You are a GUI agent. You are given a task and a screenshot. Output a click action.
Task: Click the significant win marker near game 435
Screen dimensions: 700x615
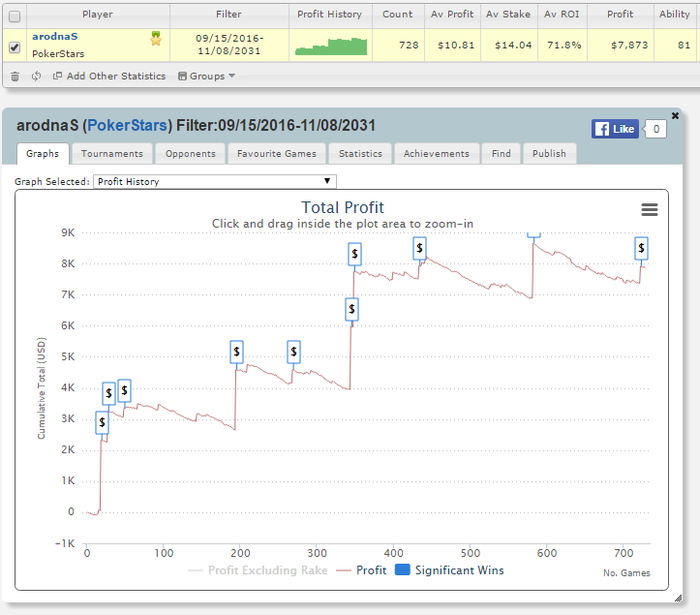419,248
